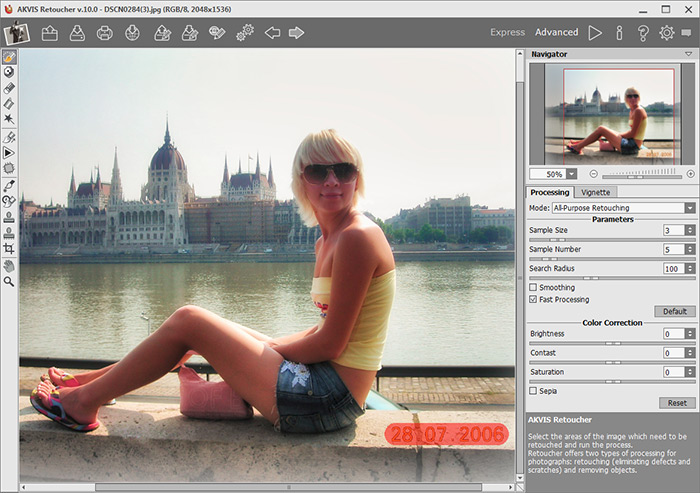Click the Save selection icon
The width and height of the screenshot is (700, 493).
coord(190,33)
